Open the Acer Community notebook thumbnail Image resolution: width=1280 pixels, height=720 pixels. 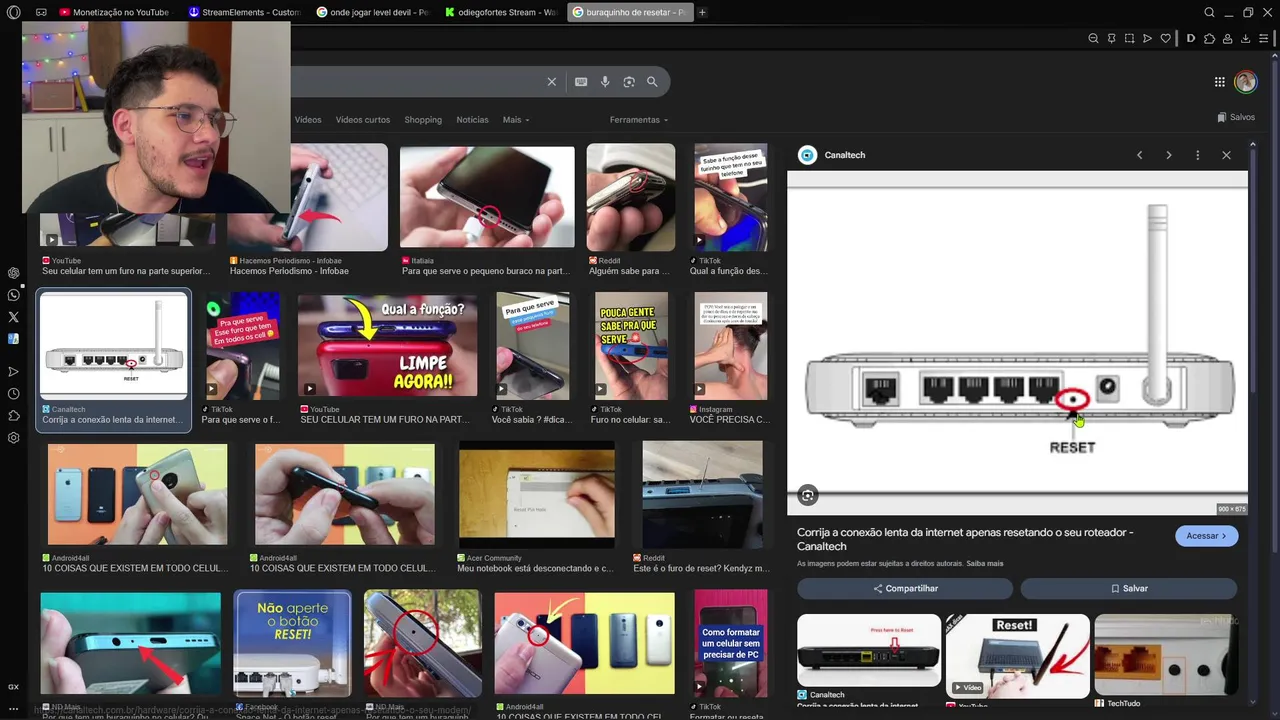point(537,496)
